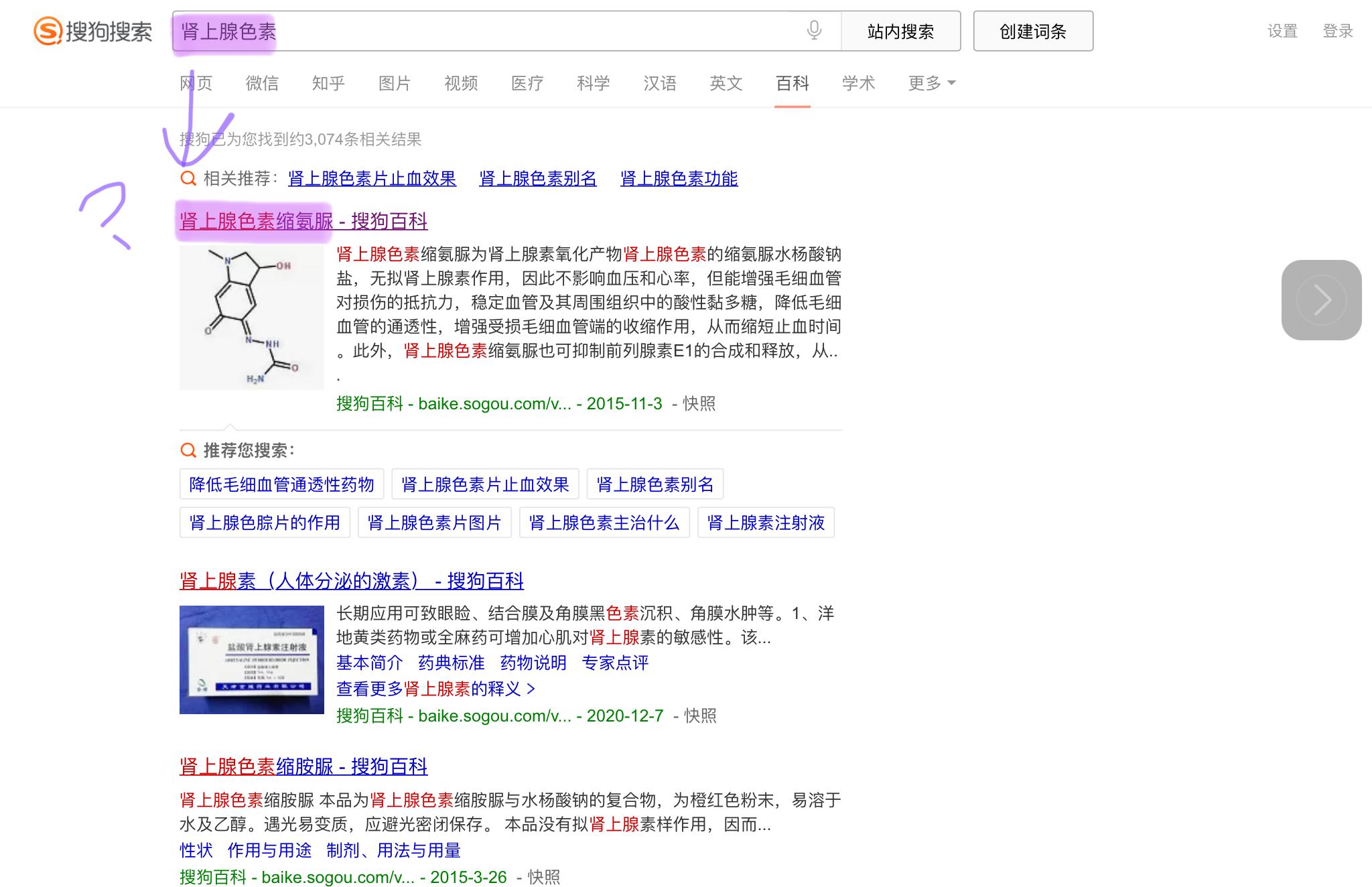
Task: Open 设置 in the top right
Action: click(1282, 31)
